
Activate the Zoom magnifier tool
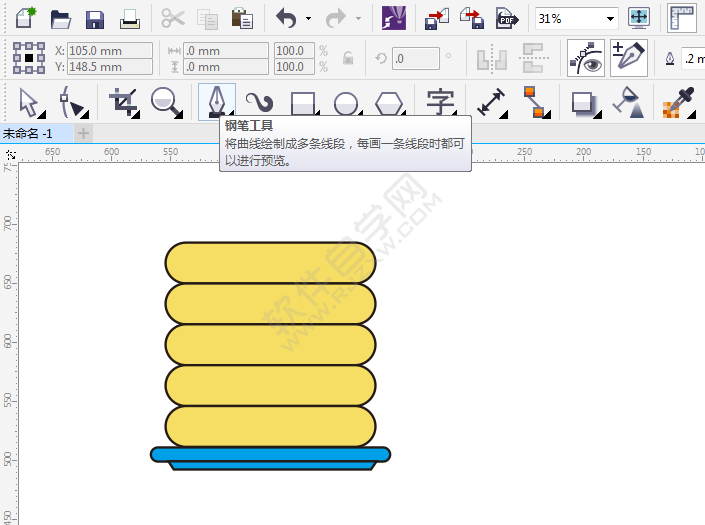coord(165,102)
